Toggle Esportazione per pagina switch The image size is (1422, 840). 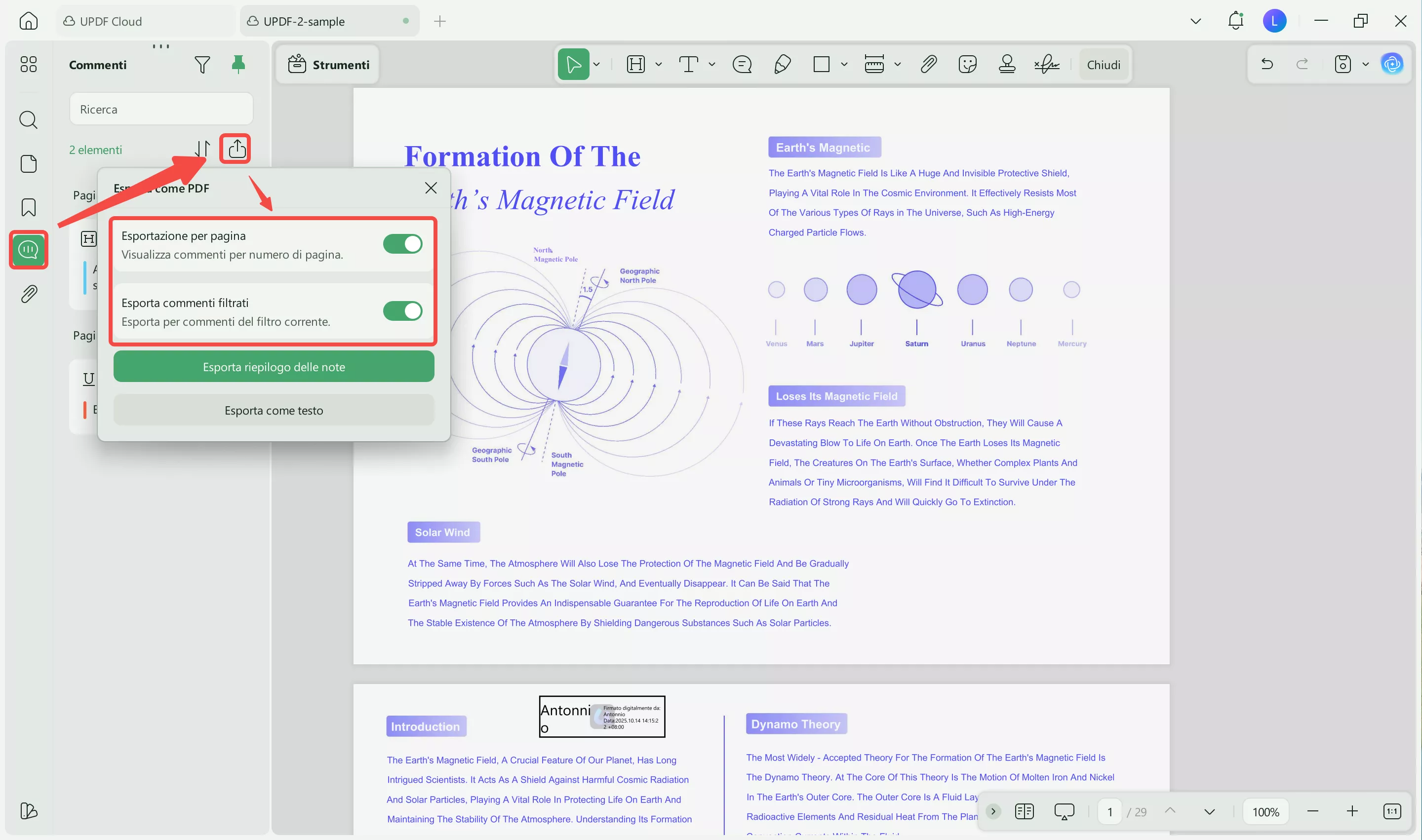point(402,244)
